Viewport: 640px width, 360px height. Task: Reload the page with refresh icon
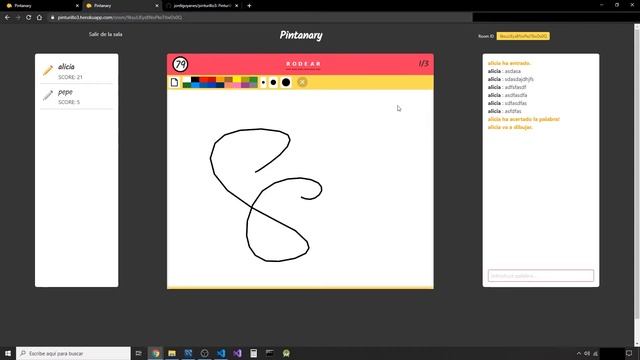(x=29, y=18)
